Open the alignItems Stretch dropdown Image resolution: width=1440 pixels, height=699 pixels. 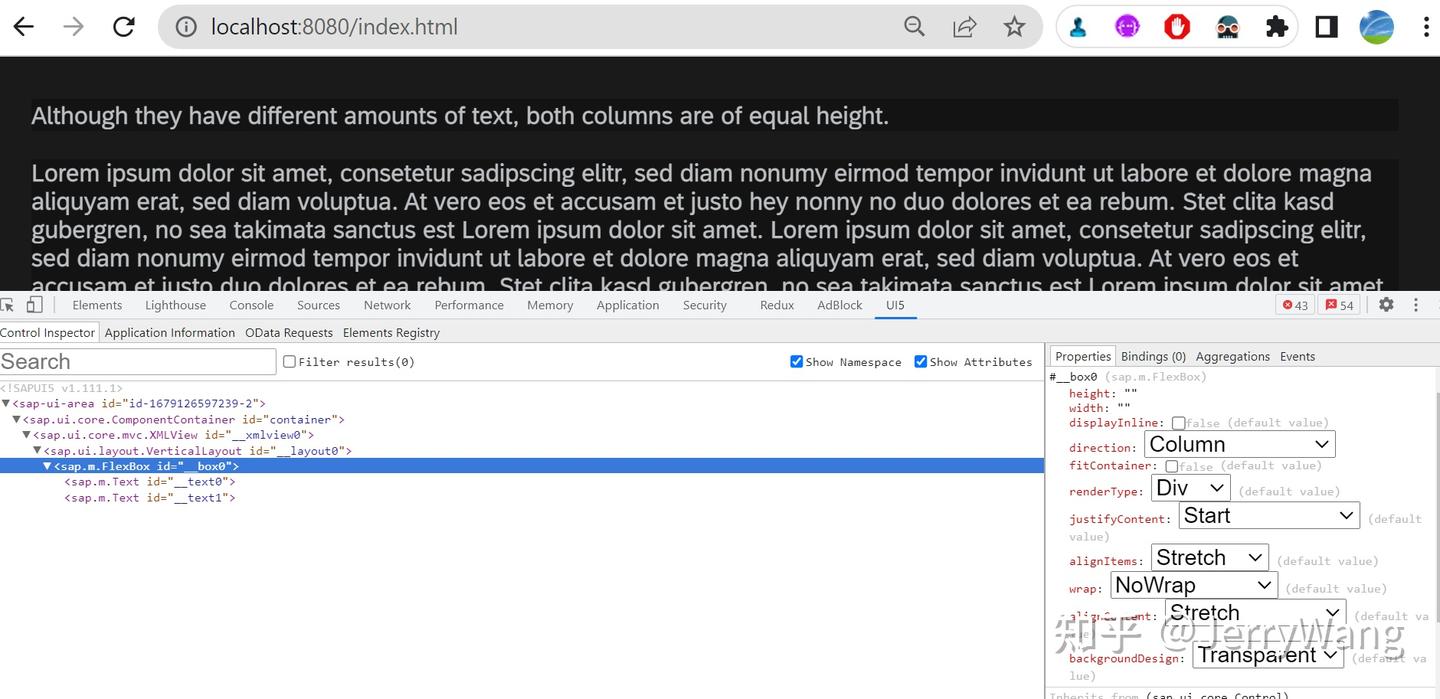pos(1209,558)
